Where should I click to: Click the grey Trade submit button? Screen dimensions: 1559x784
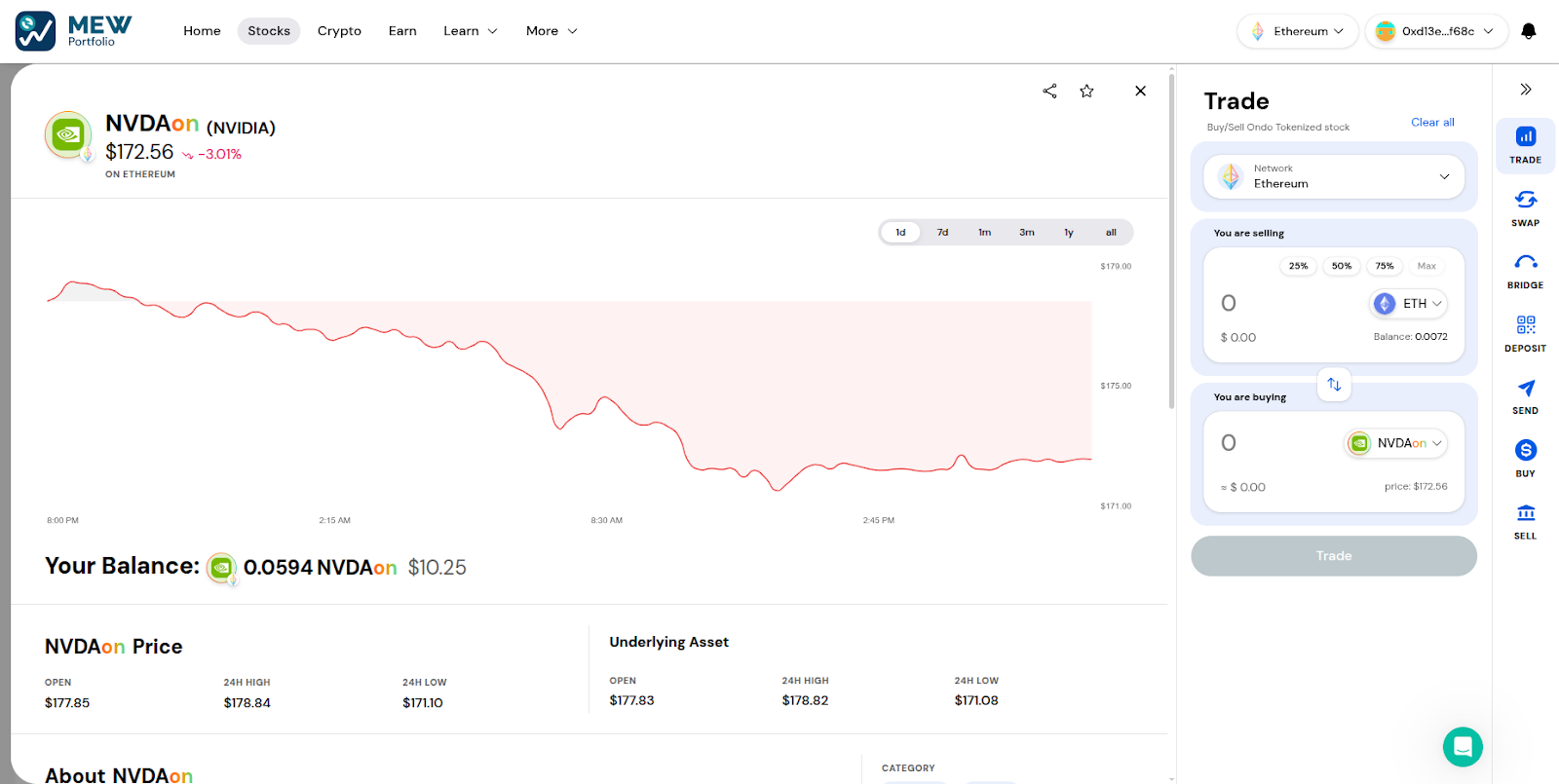(x=1334, y=556)
